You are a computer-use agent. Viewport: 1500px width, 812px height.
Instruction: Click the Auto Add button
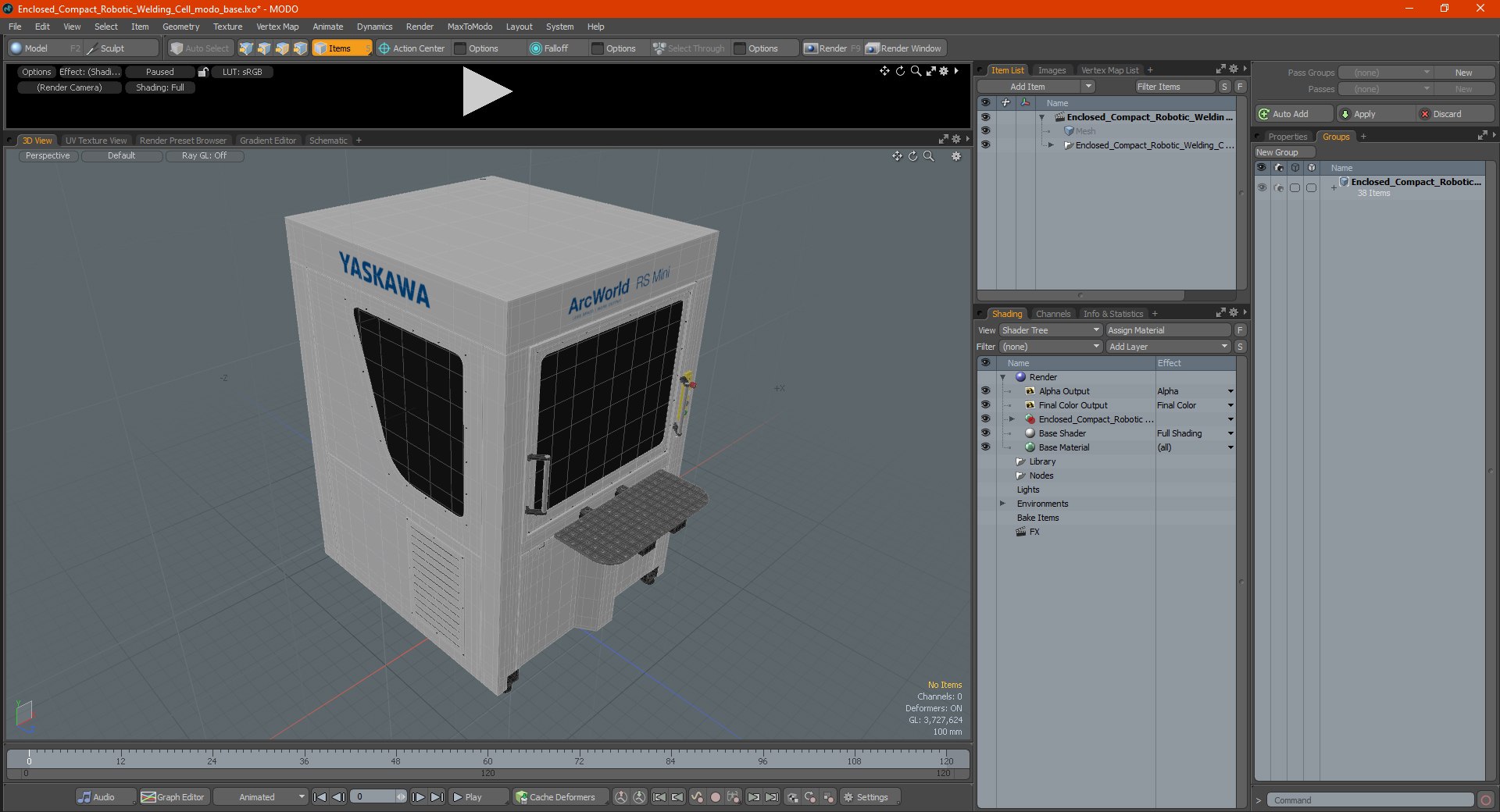(x=1294, y=114)
